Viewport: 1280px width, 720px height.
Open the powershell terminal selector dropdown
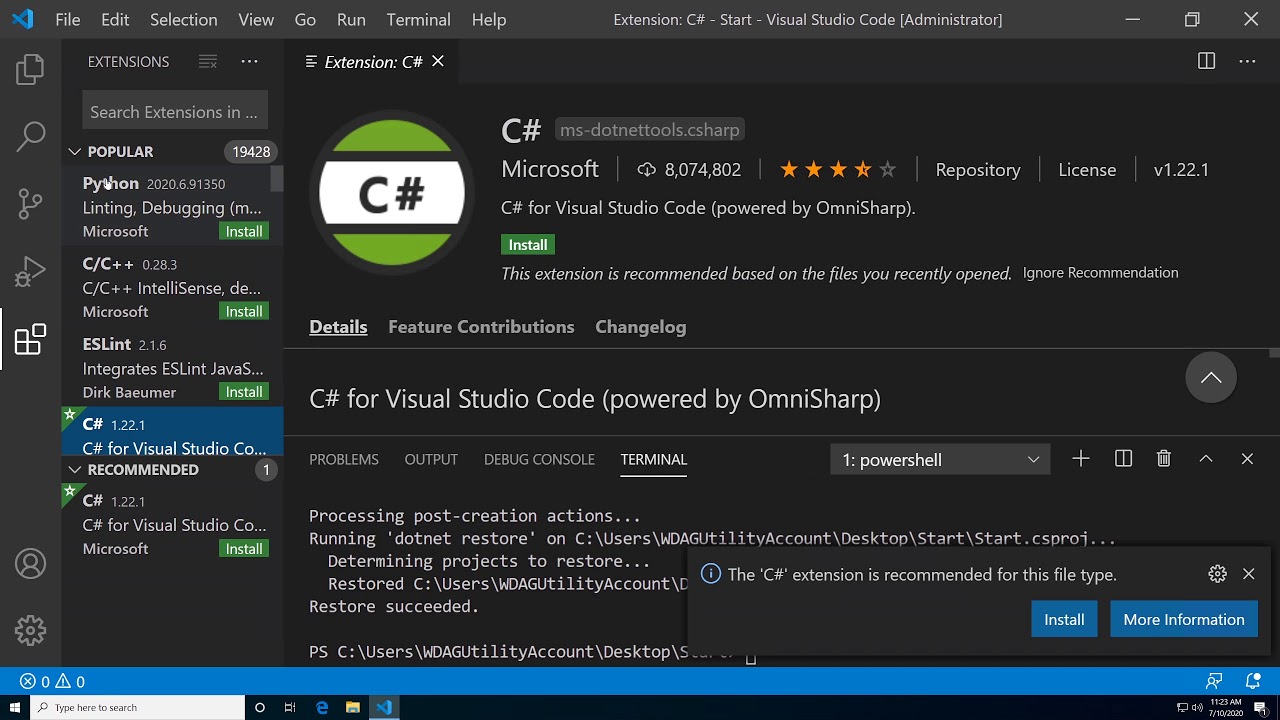tap(940, 460)
